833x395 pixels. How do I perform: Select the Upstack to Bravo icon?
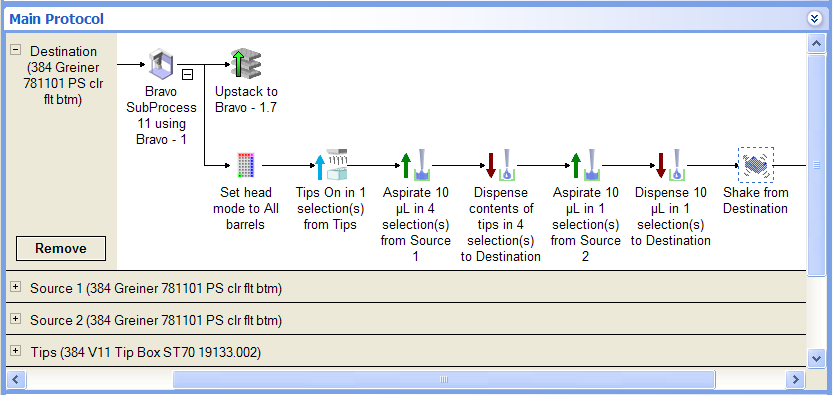point(246,64)
